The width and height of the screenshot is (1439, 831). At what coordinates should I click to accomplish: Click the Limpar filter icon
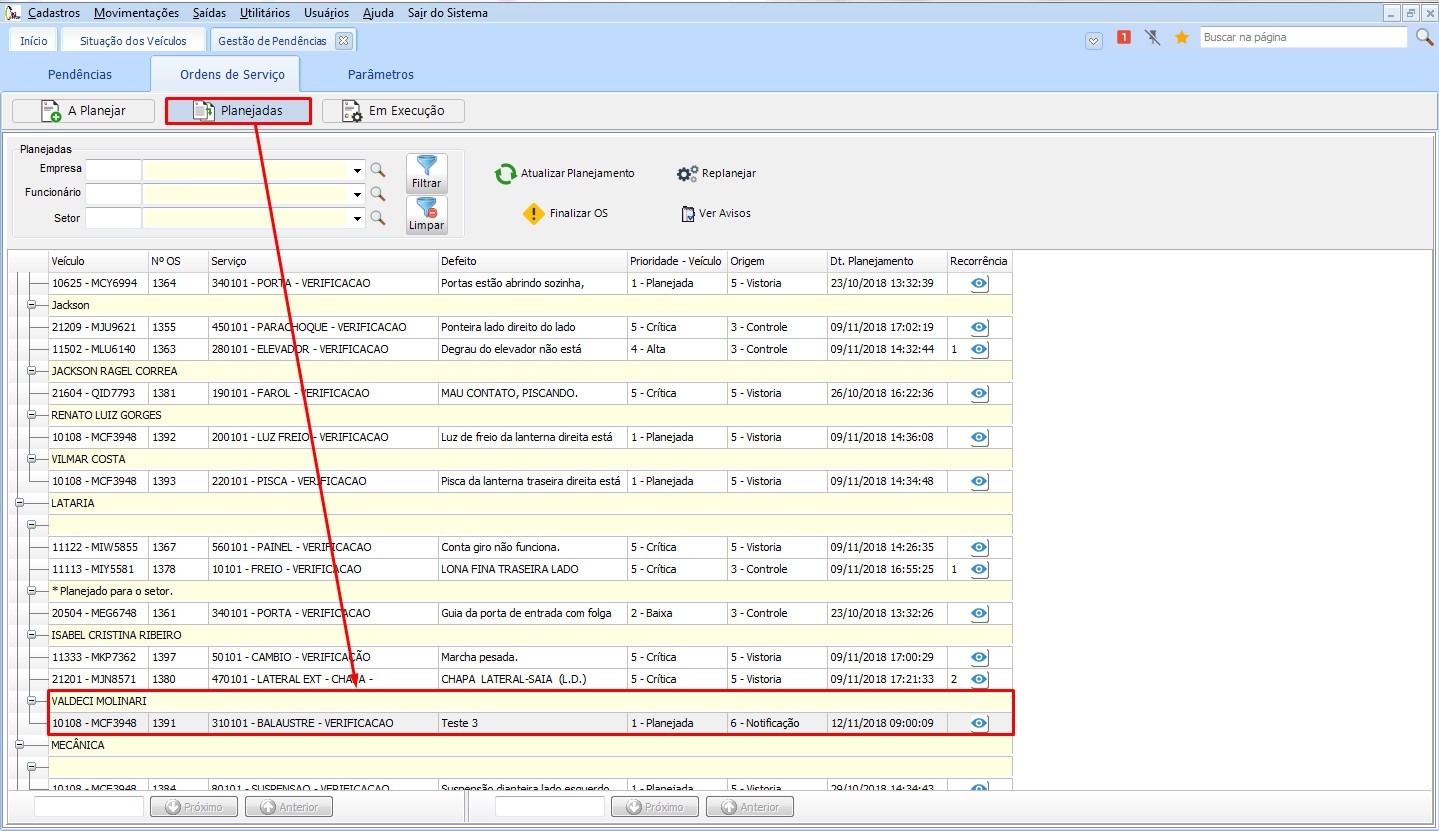pyautogui.click(x=427, y=214)
